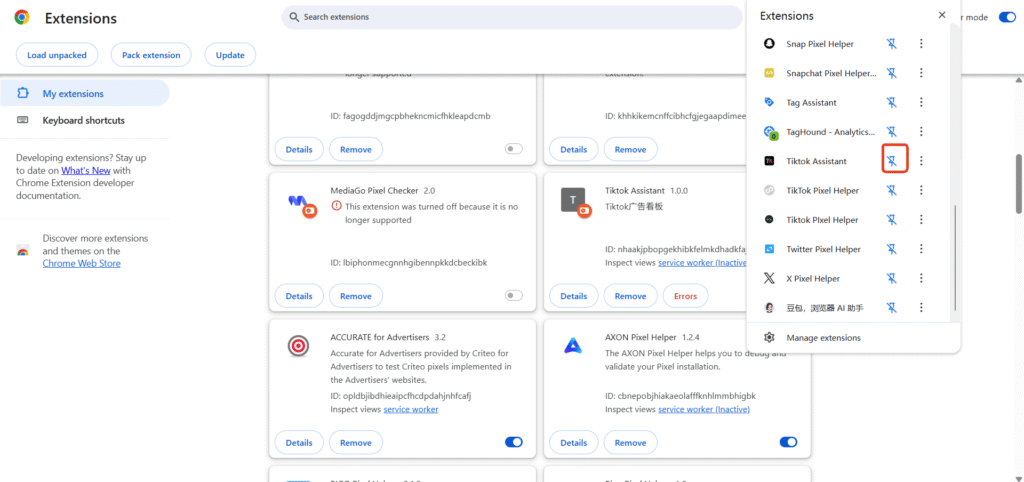Image resolution: width=1024 pixels, height=482 pixels.
Task: Inspect ACCURATE for Advertisers service worker
Action: pos(411,409)
